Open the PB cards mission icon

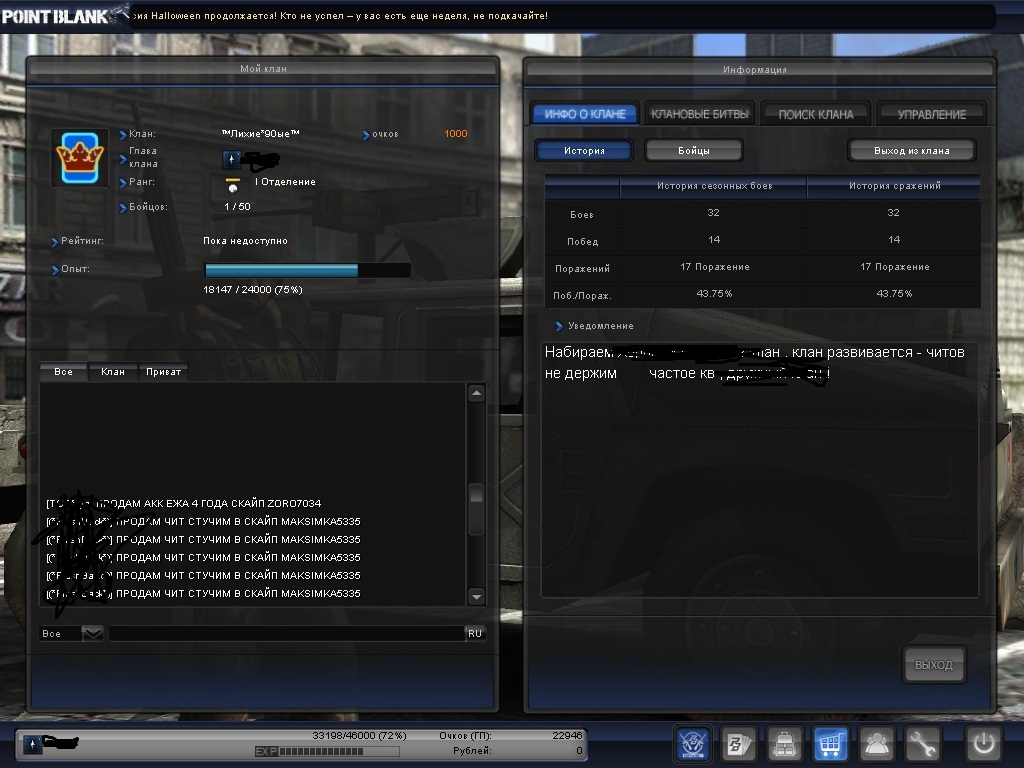tap(739, 744)
